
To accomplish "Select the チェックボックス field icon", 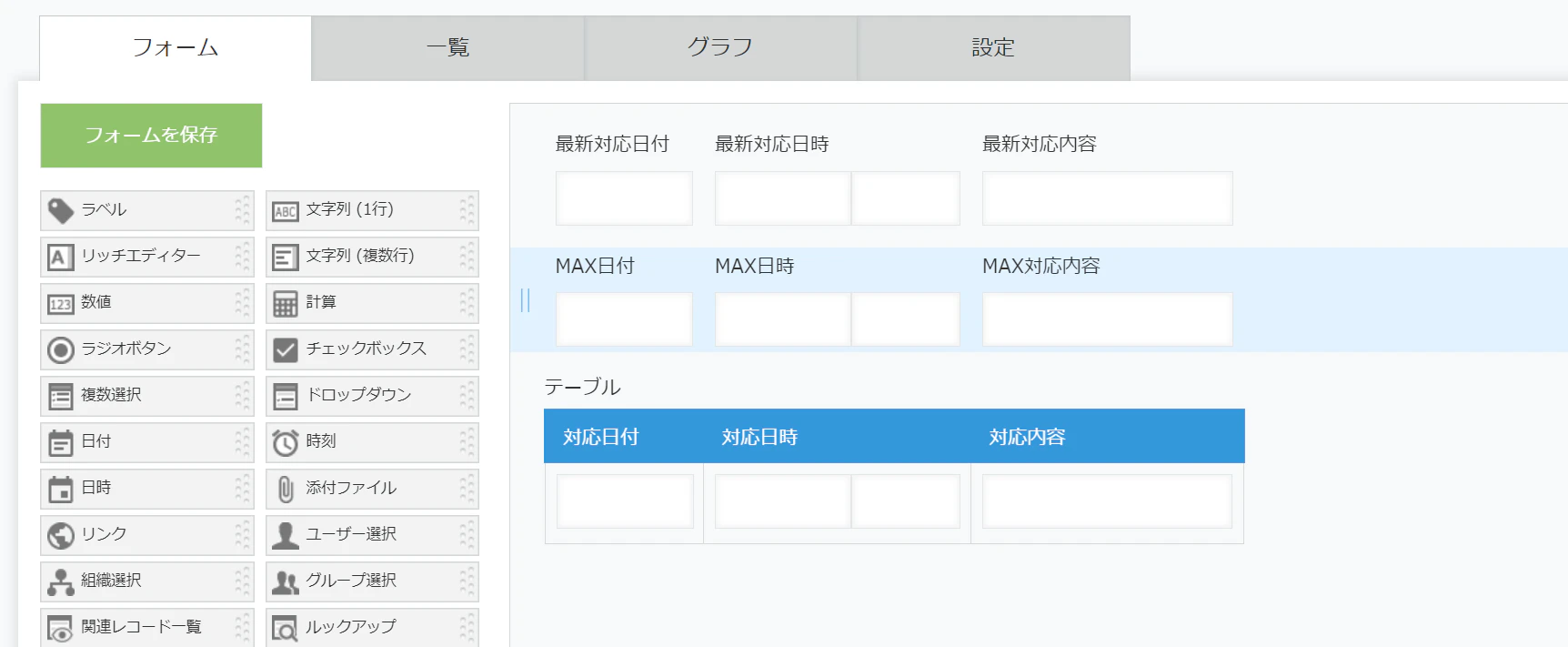I will 286,350.
